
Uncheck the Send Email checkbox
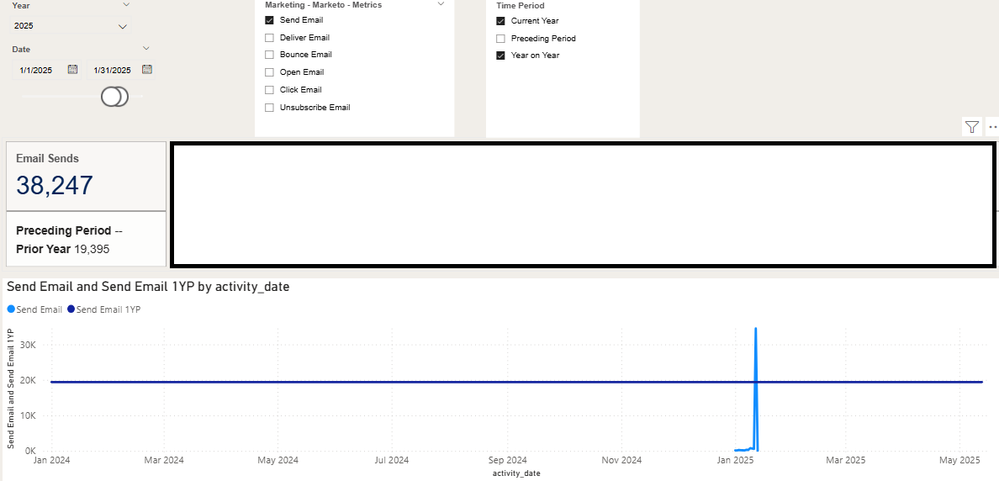coord(269,20)
